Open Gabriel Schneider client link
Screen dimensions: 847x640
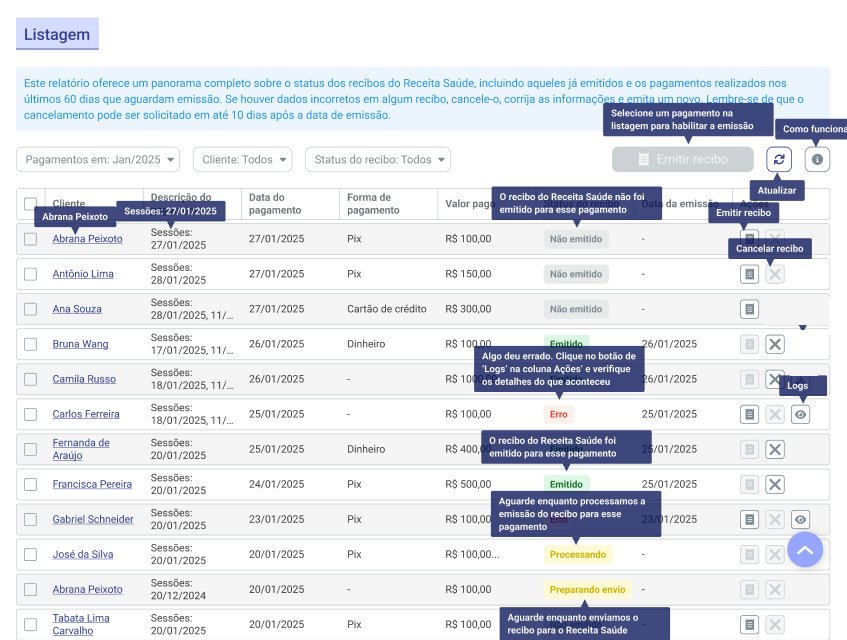93,520
